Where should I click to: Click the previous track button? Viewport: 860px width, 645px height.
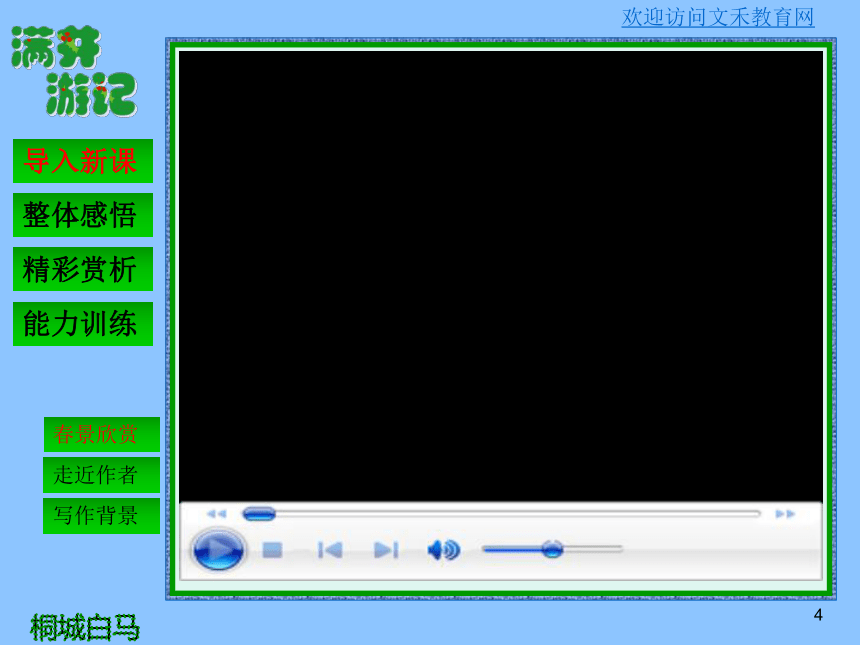point(330,550)
